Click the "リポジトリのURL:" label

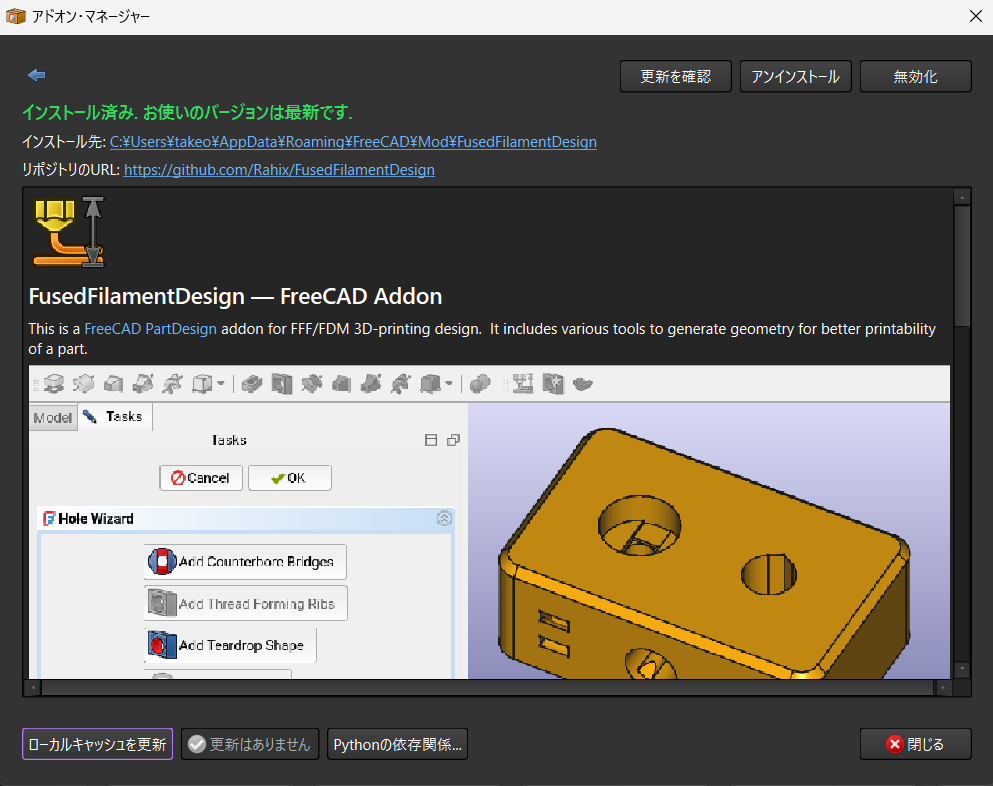point(71,170)
